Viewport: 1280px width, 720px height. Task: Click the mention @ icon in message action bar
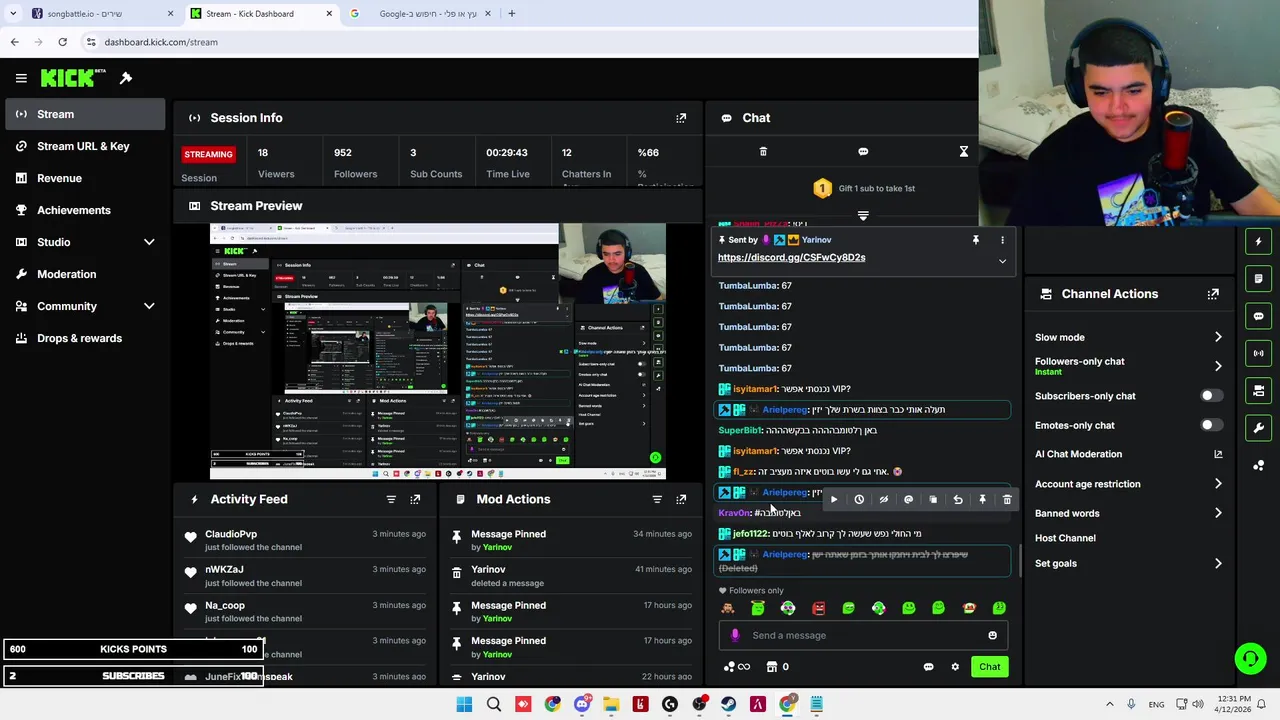tap(908, 499)
